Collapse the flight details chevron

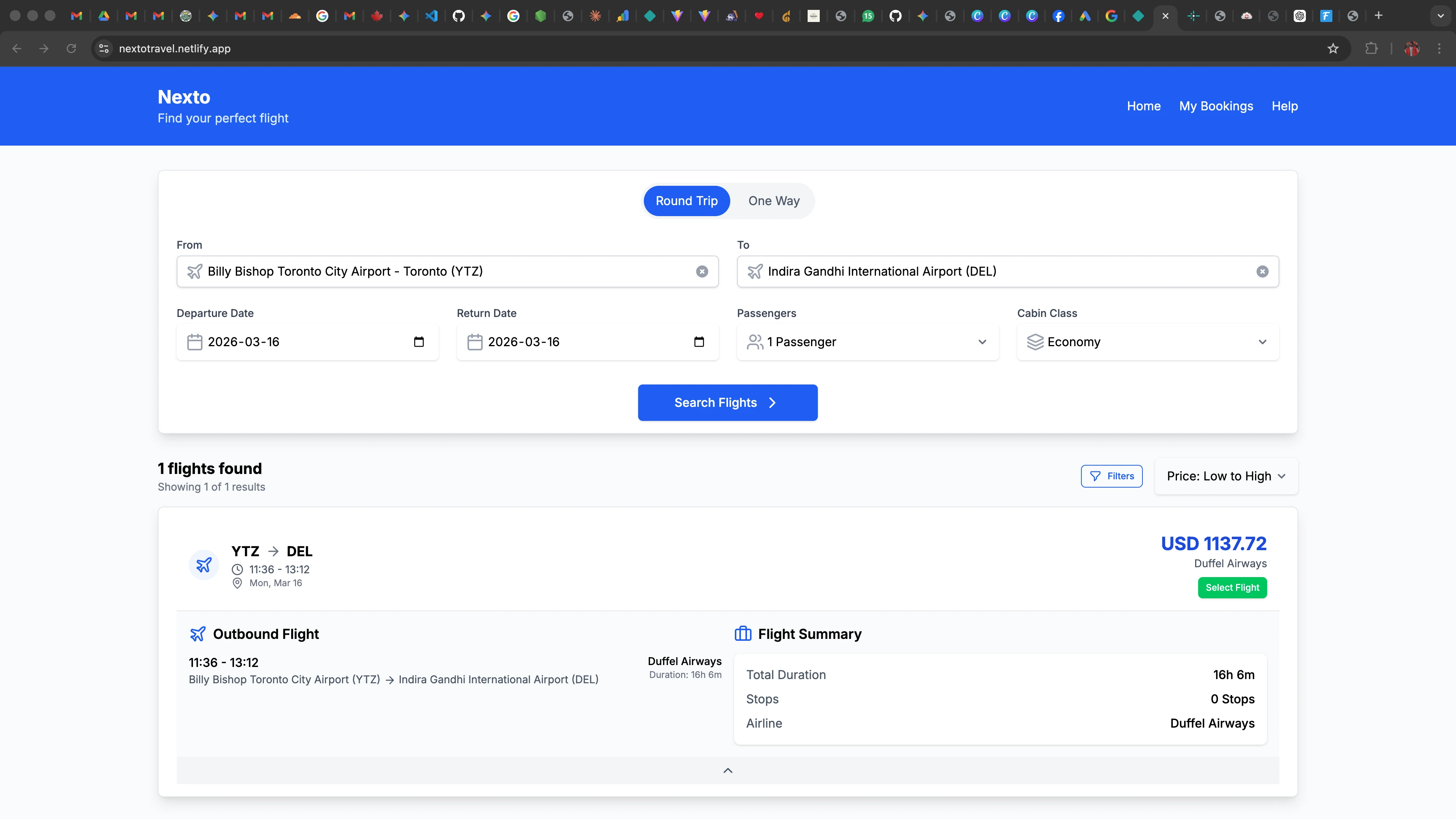728,770
